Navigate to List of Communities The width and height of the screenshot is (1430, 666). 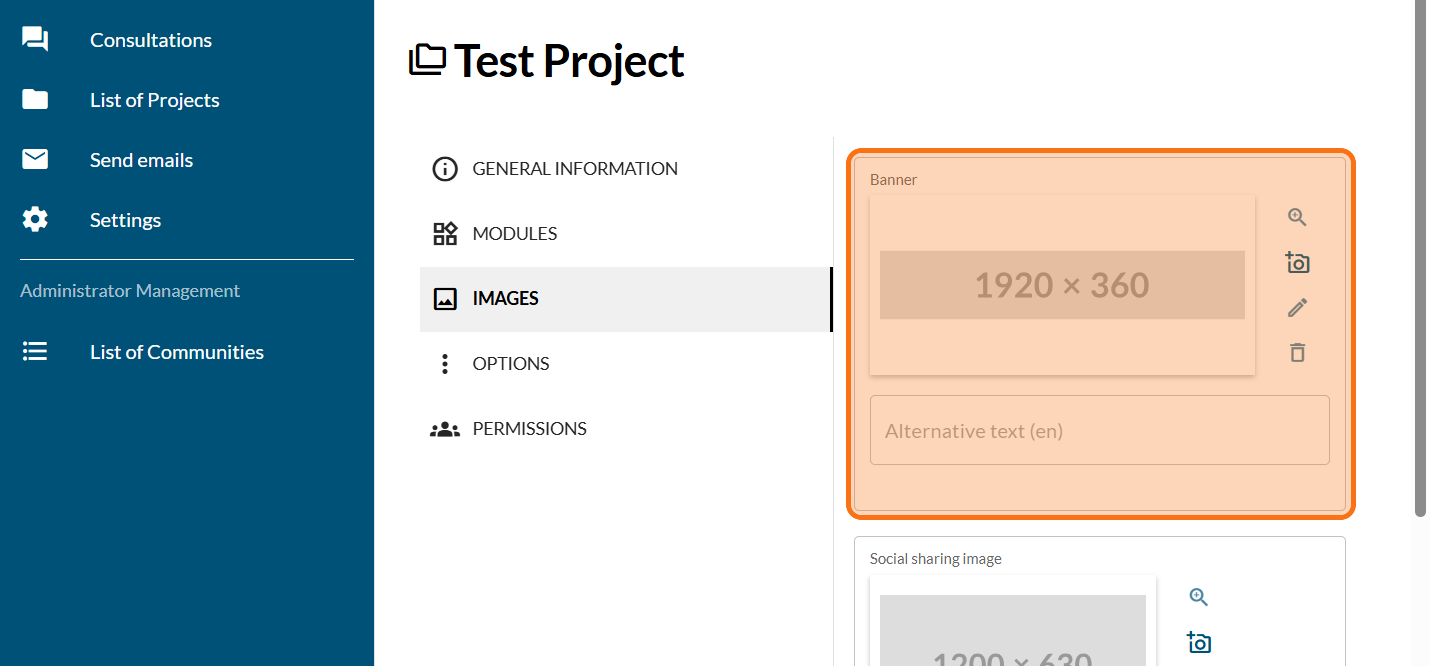pos(176,352)
